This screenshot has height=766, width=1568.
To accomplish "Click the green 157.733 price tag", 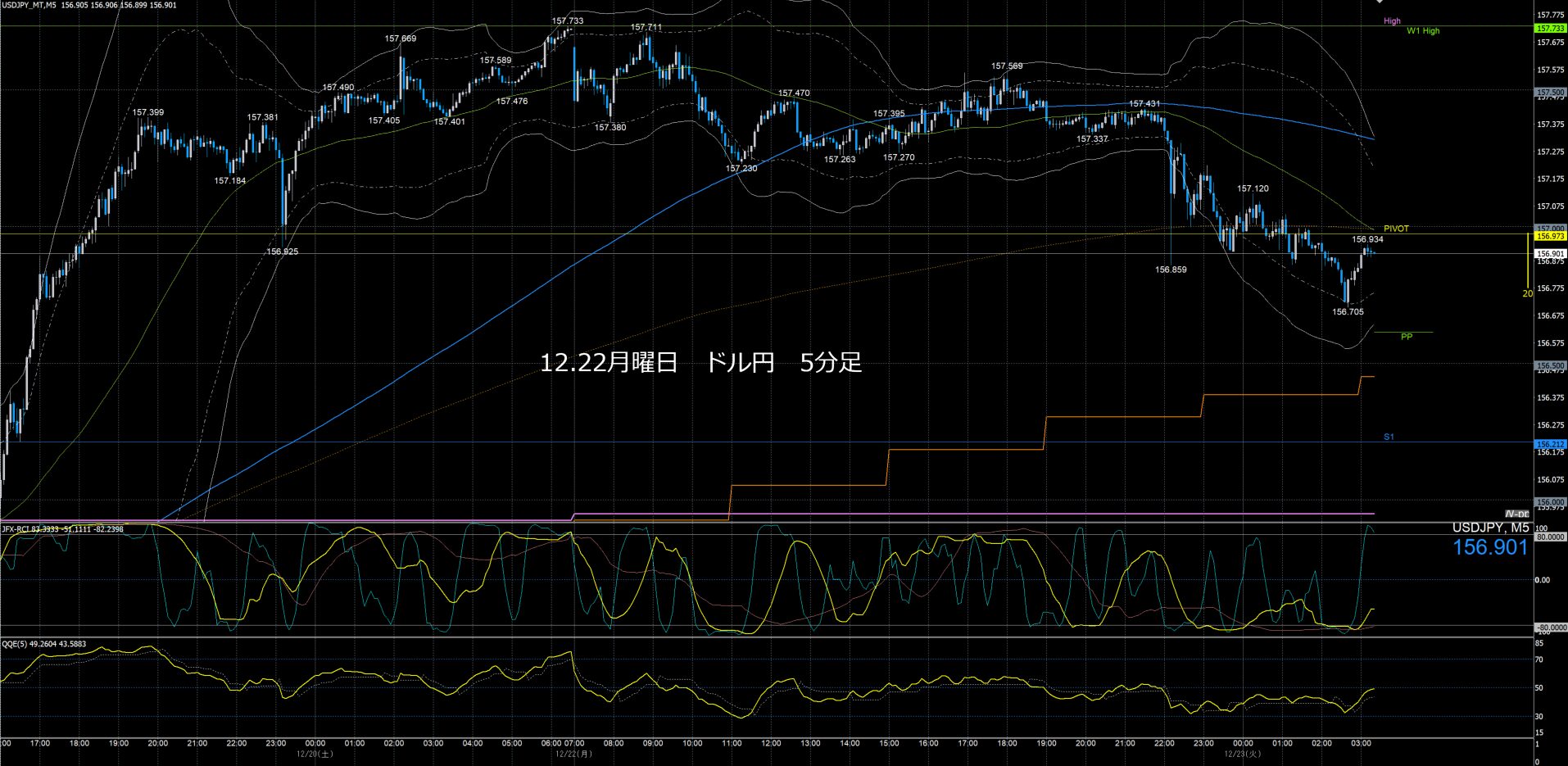I will point(1550,29).
